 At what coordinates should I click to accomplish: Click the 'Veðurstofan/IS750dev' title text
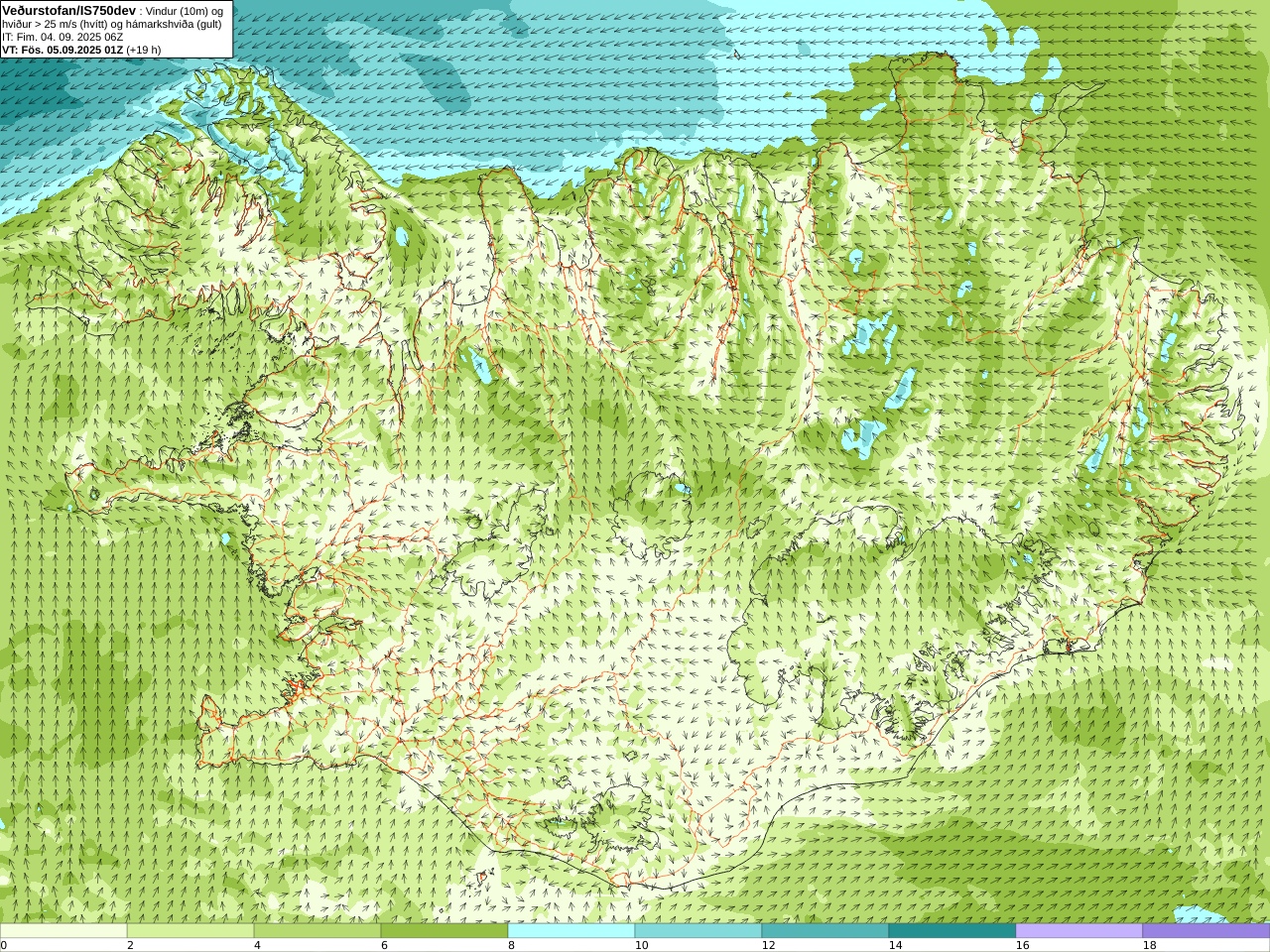[x=69, y=10]
